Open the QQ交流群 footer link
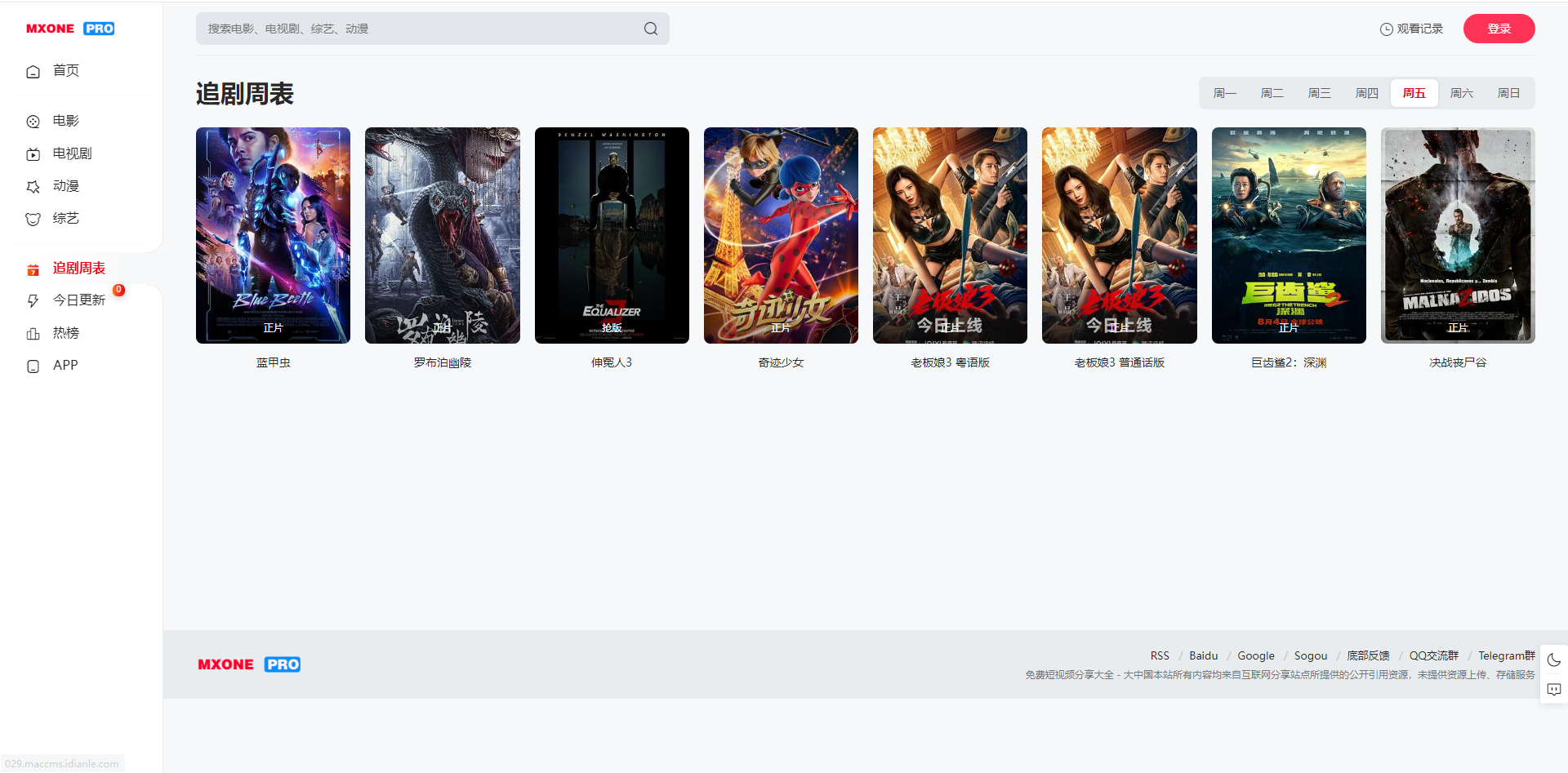The height and width of the screenshot is (773, 1568). (x=1433, y=655)
